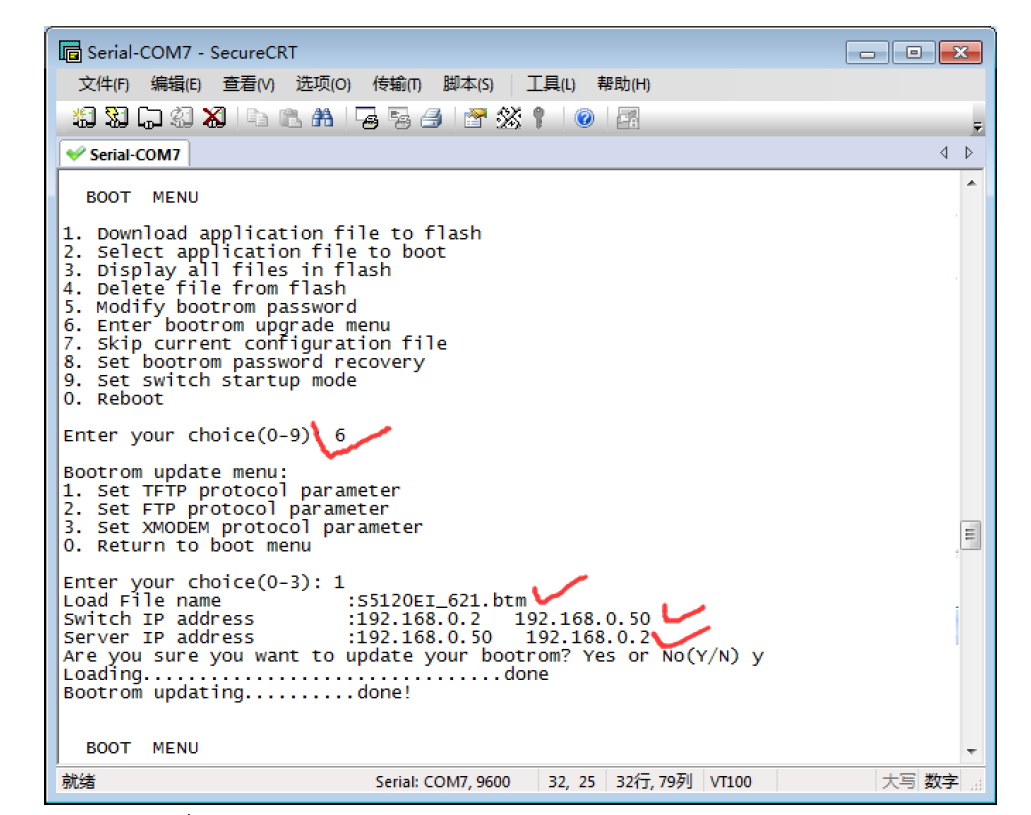Click the scrollbar down arrow
The width and height of the screenshot is (1031, 815).
[x=971, y=751]
